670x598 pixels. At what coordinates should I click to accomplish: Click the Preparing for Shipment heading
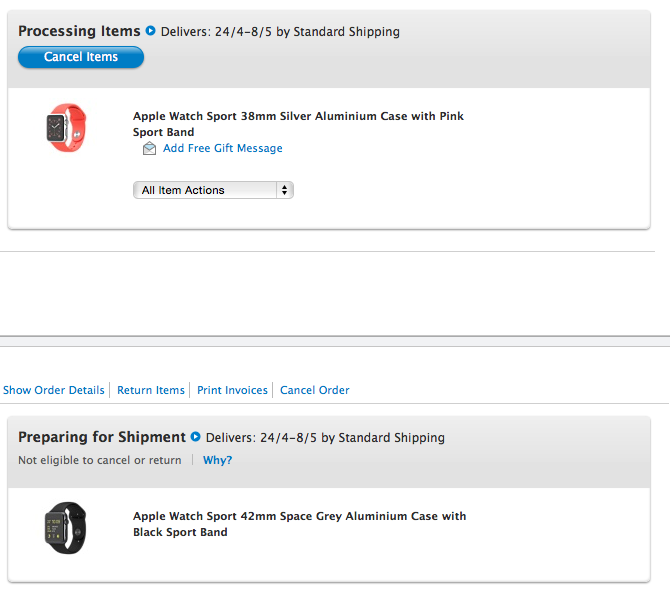102,437
